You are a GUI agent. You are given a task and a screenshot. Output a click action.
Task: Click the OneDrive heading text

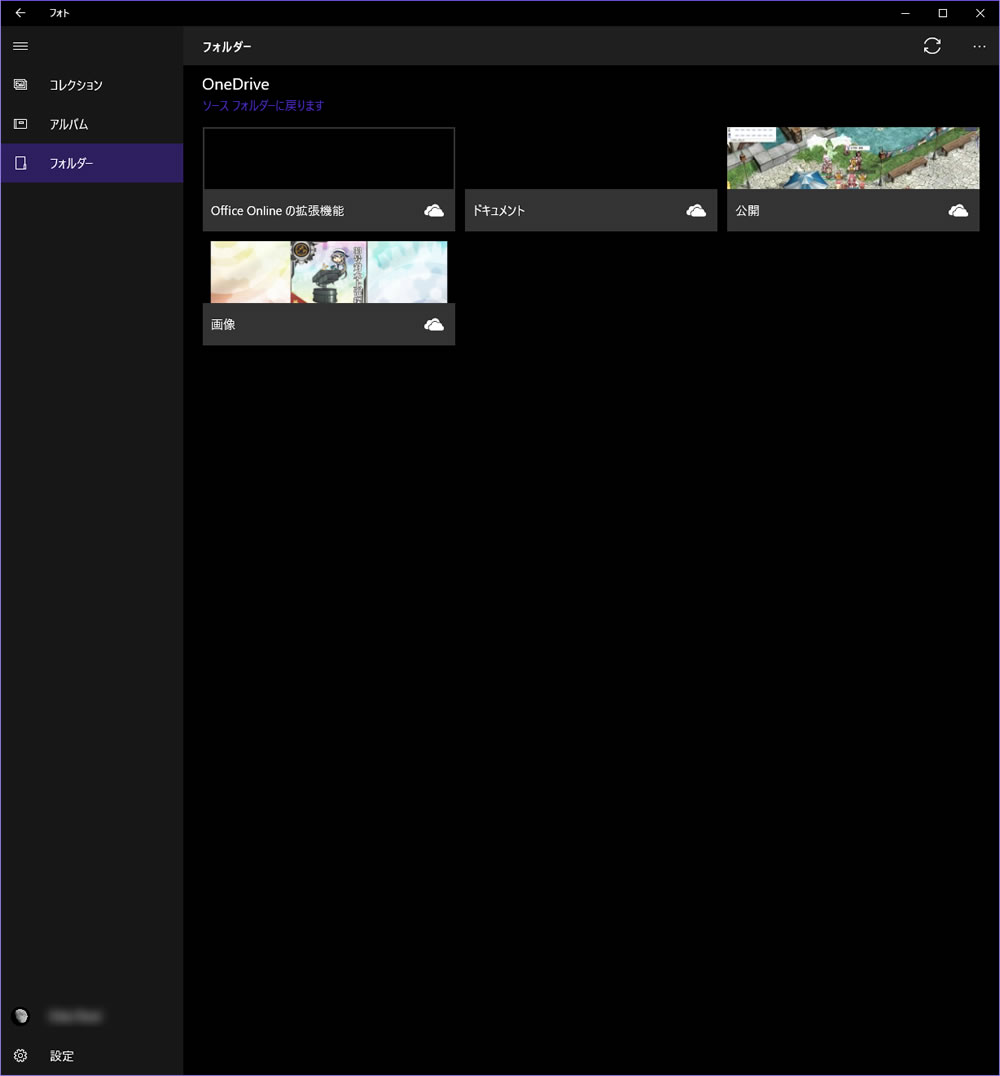pos(235,84)
